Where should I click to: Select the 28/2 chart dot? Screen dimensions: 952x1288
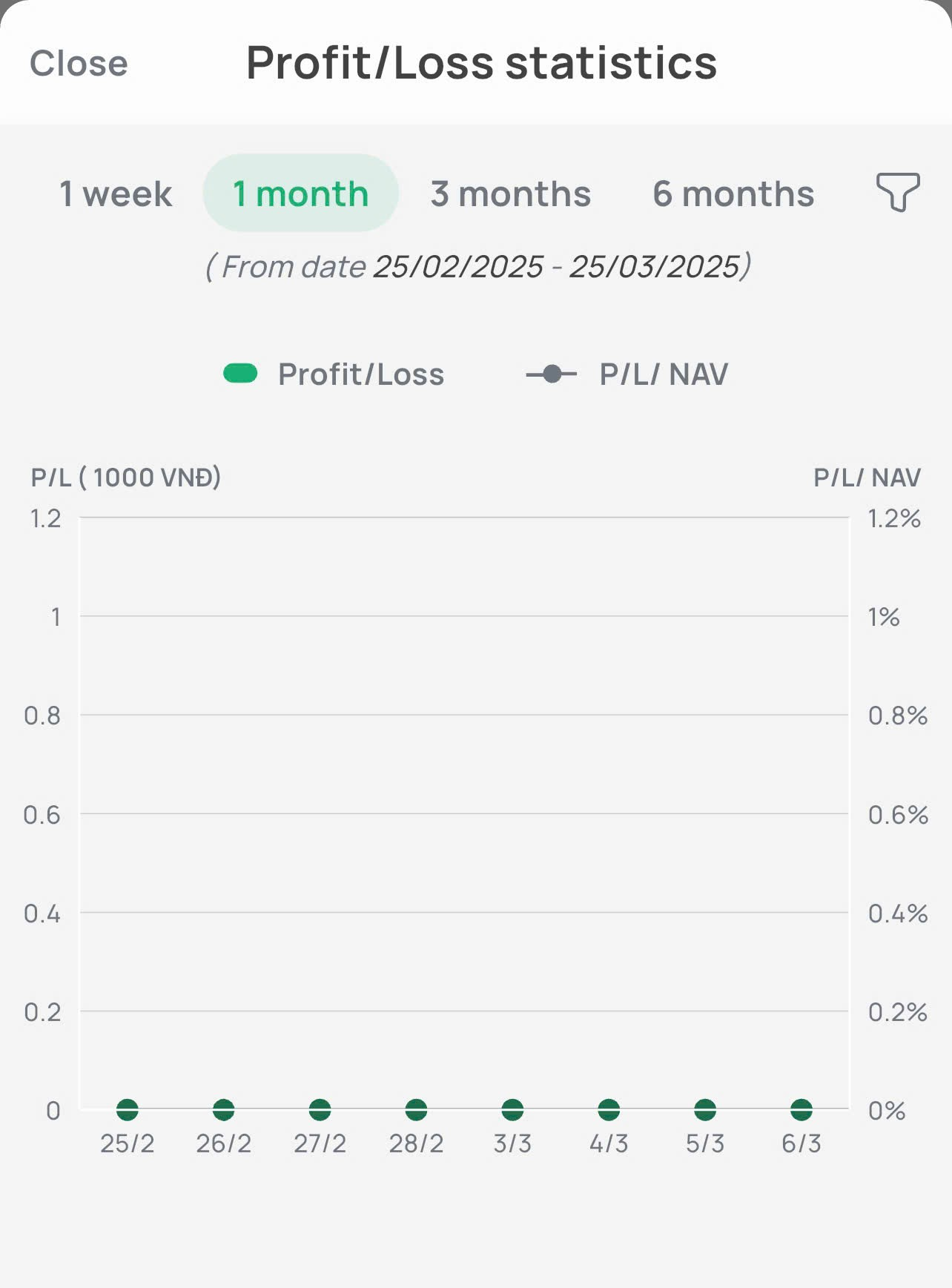click(x=417, y=1110)
